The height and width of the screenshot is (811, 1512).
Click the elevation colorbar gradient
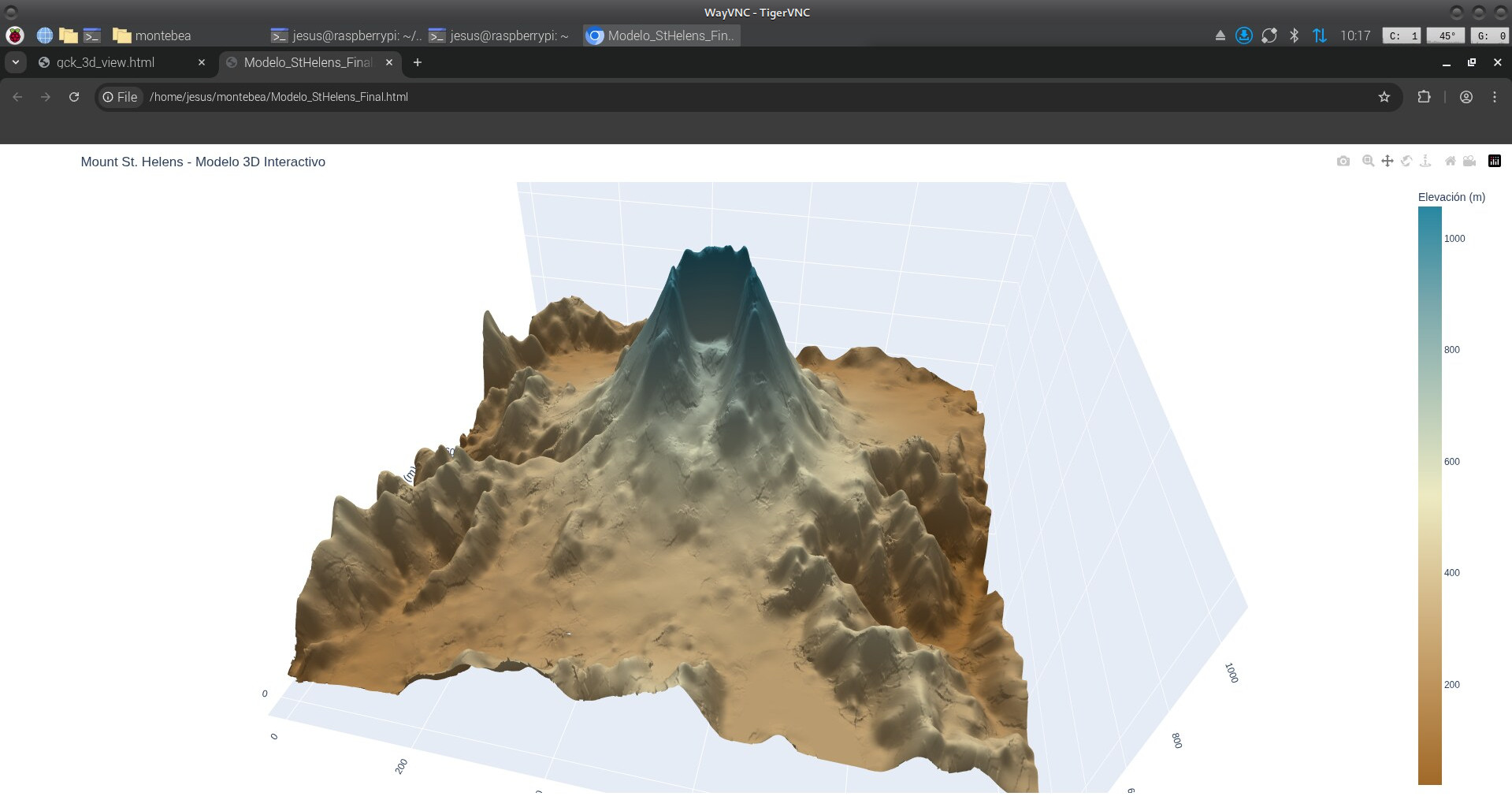point(1429,496)
